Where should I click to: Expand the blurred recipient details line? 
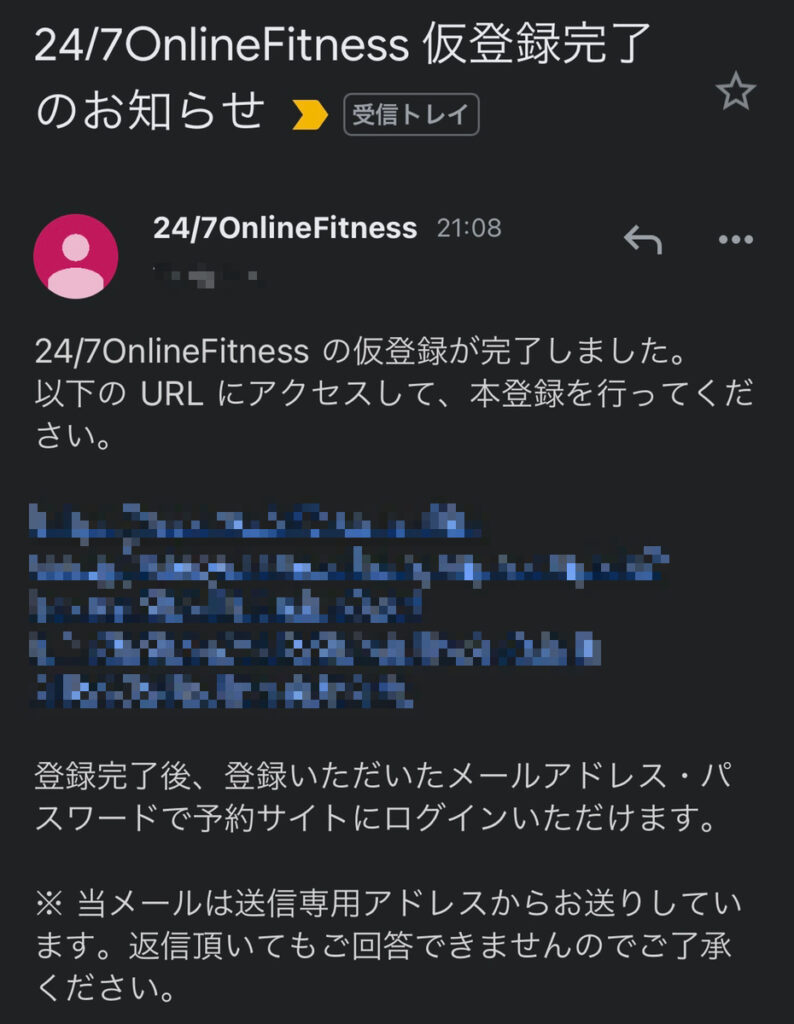pos(206,275)
